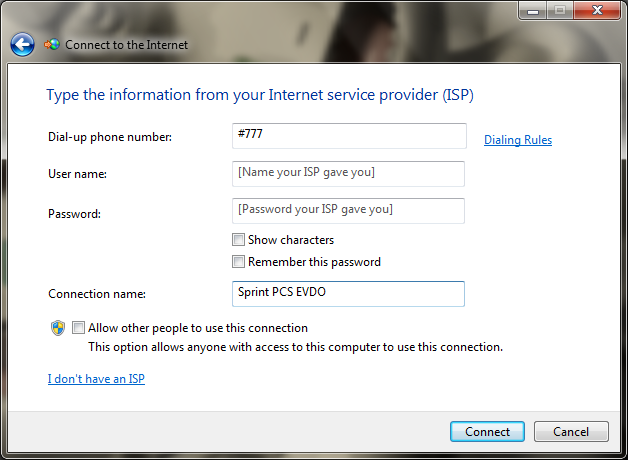Image resolution: width=628 pixels, height=460 pixels.
Task: Select the Password input field
Action: [348, 211]
